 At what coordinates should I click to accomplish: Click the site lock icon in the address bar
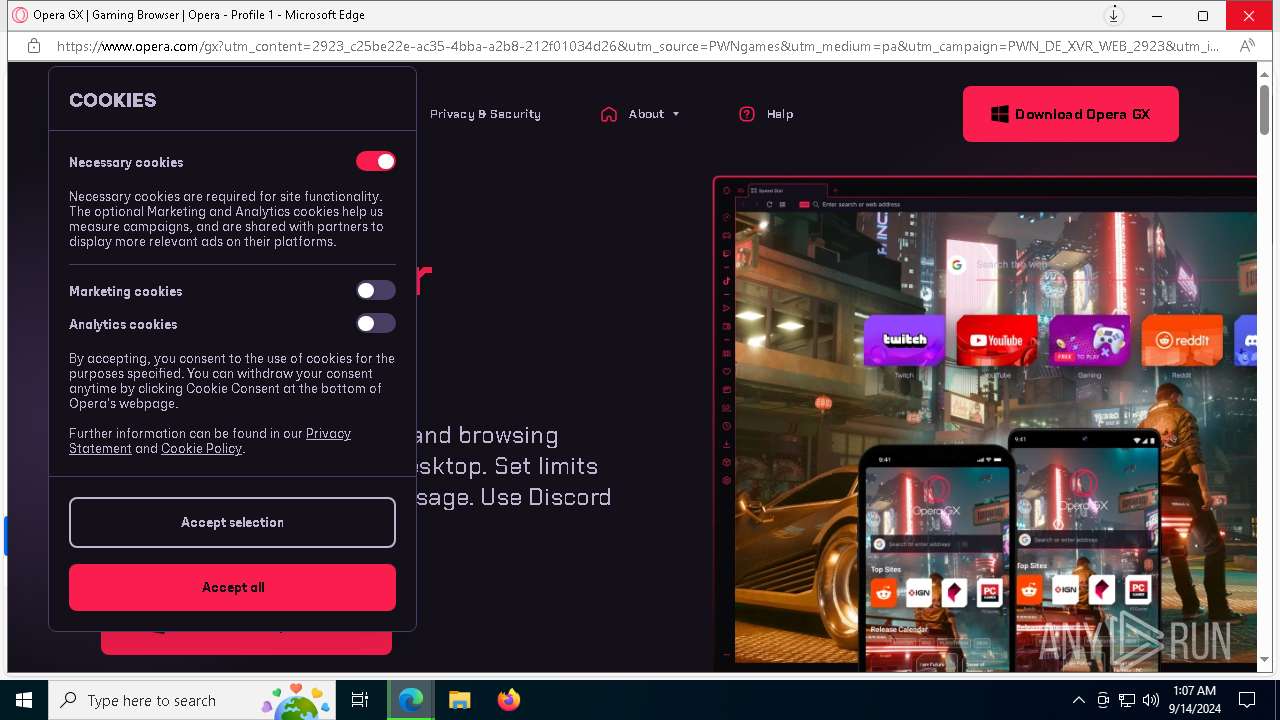(34, 46)
